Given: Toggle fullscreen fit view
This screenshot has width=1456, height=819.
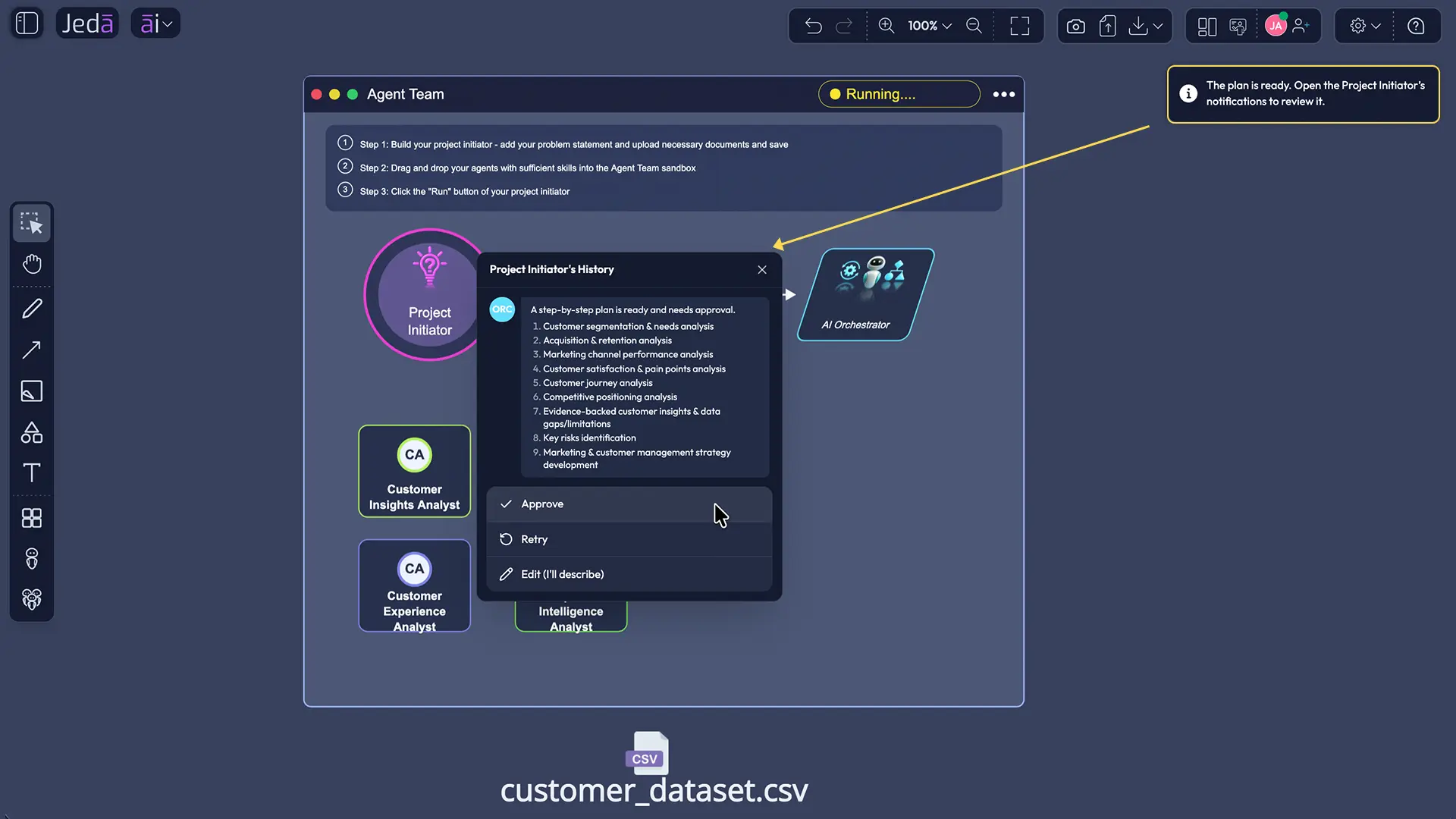Looking at the screenshot, I should pos(1020,26).
